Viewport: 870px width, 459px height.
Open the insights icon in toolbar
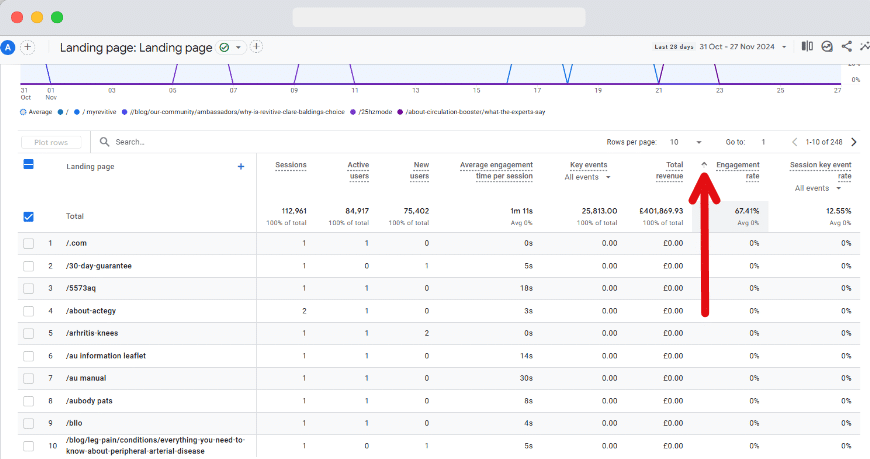(827, 47)
